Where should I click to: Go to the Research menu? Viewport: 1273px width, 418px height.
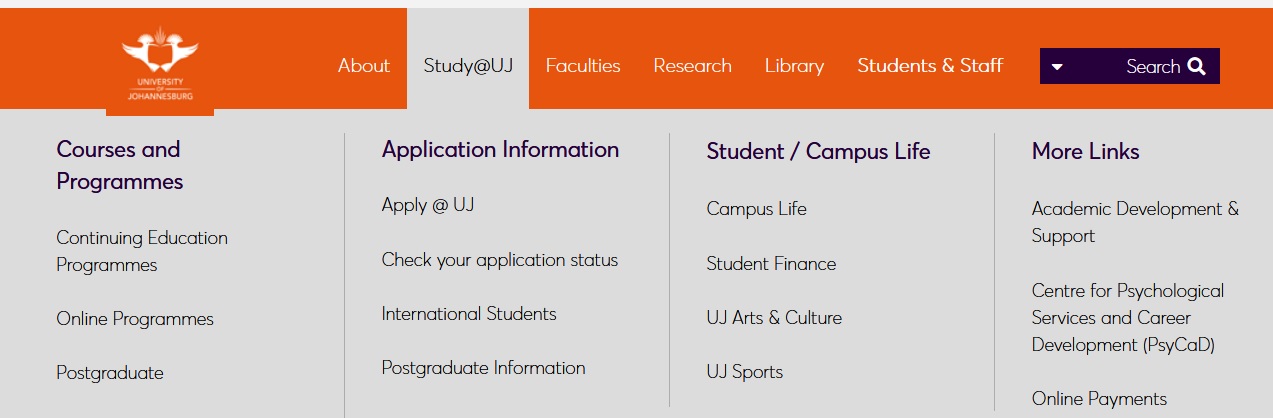[692, 66]
